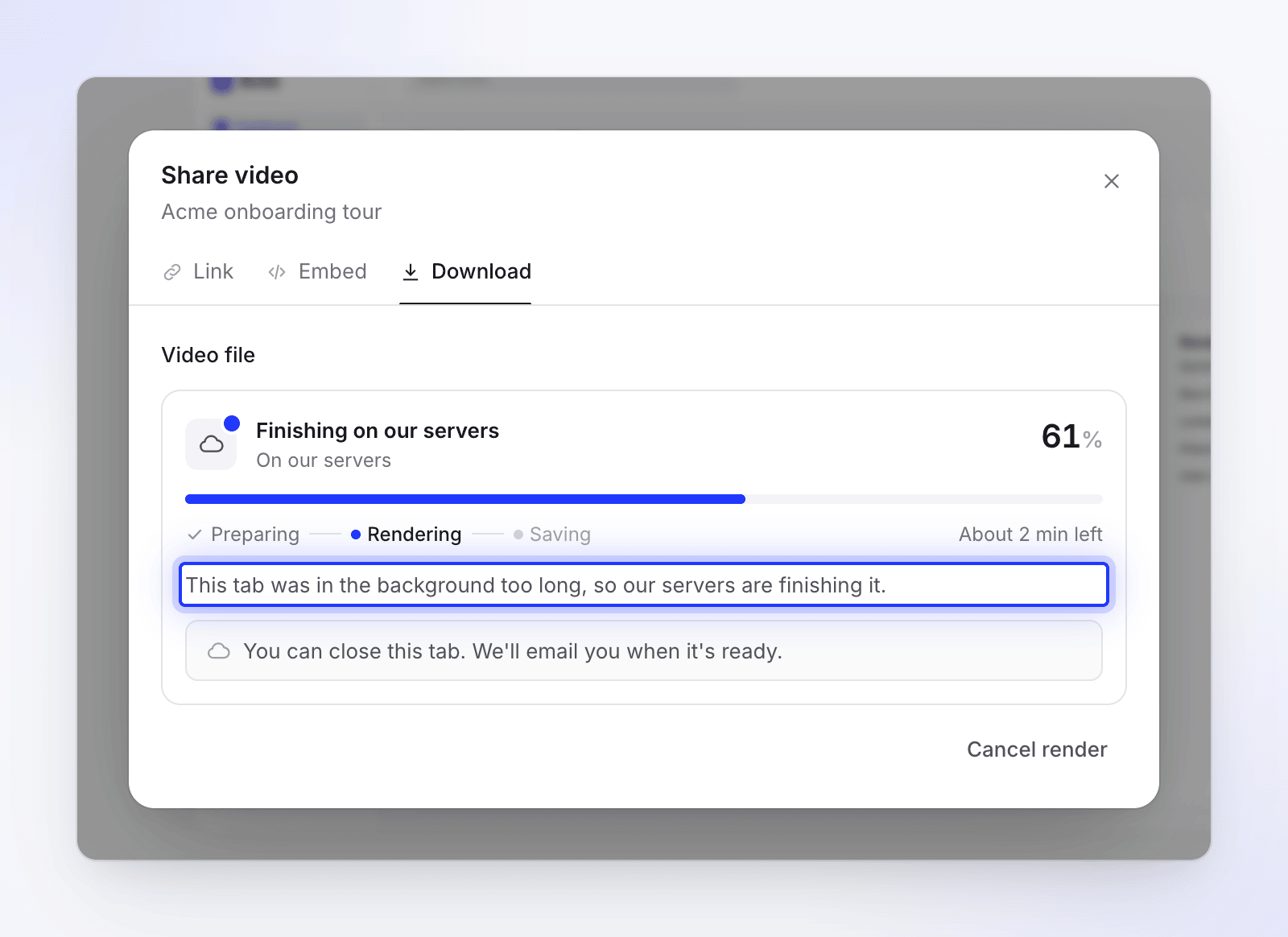Click the 'About 2 min left' text
Screen dimensions: 1288x937
click(x=1030, y=535)
